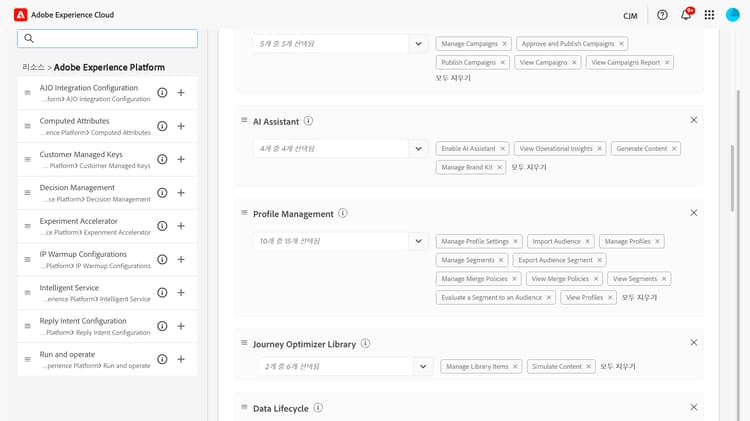Remove Manage Campaigns permission tag

pos(505,44)
